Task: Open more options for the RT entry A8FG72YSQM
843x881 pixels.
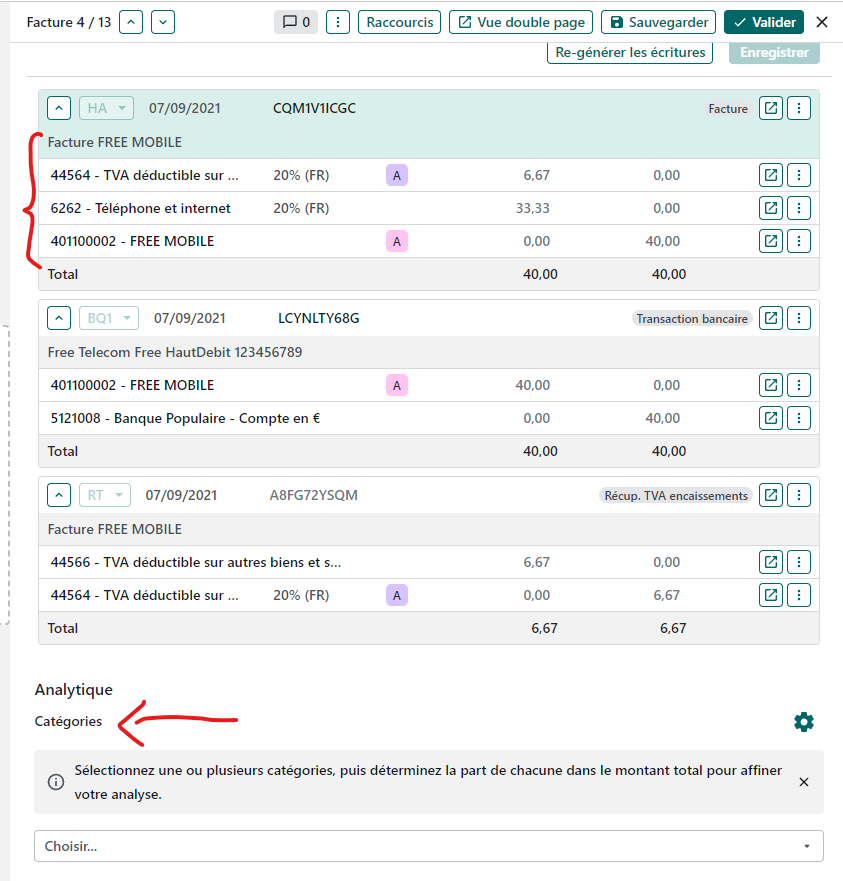Action: (x=798, y=495)
